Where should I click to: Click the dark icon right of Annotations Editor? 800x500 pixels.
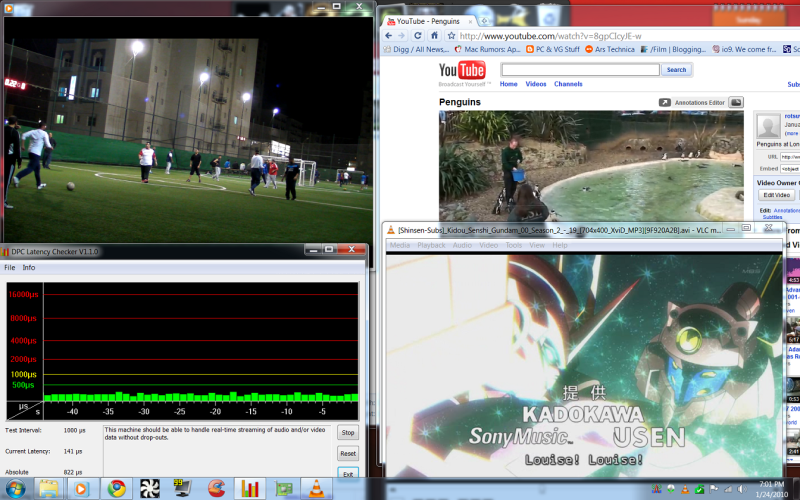point(736,103)
